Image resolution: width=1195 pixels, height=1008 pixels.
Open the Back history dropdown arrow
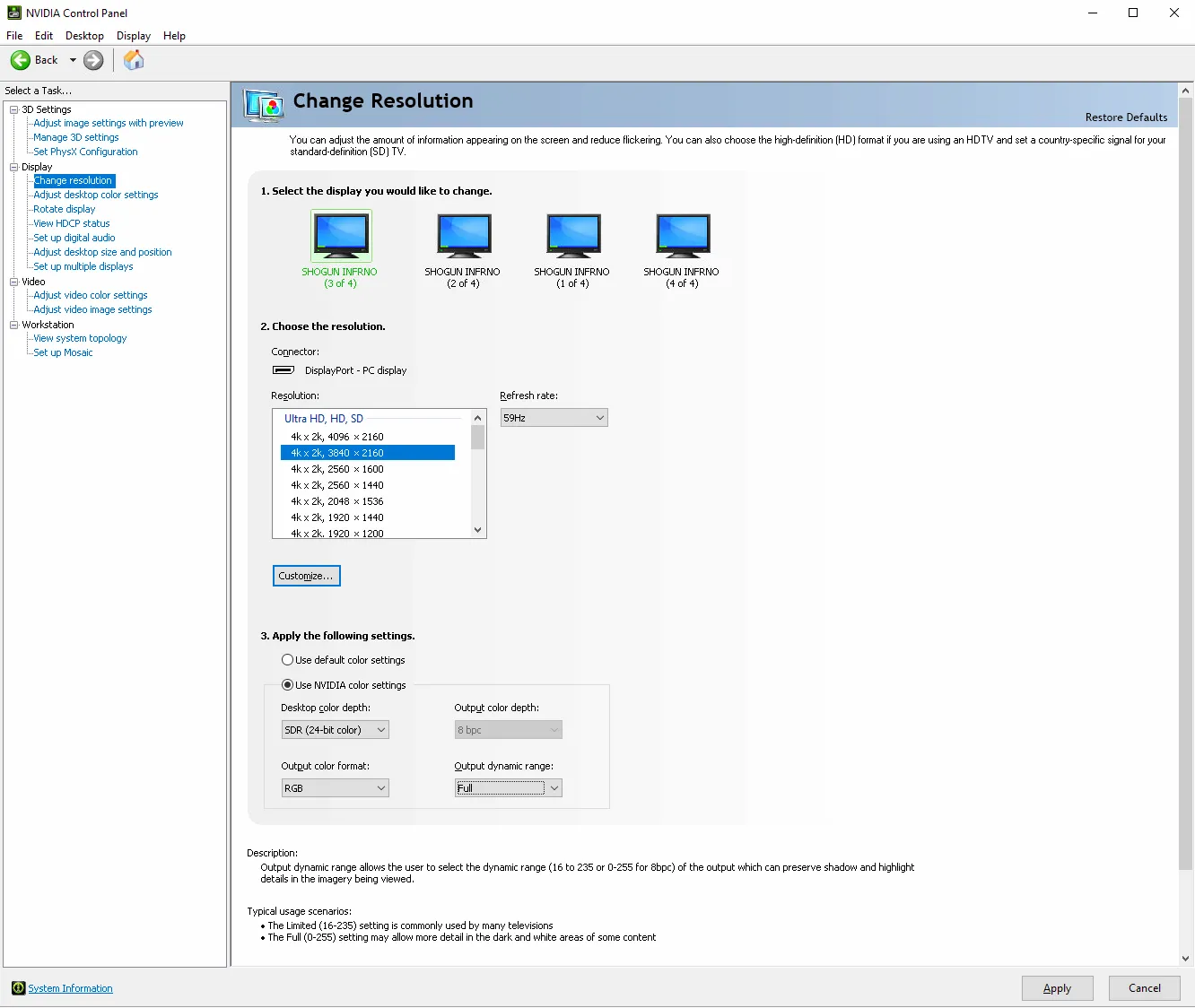point(73,60)
